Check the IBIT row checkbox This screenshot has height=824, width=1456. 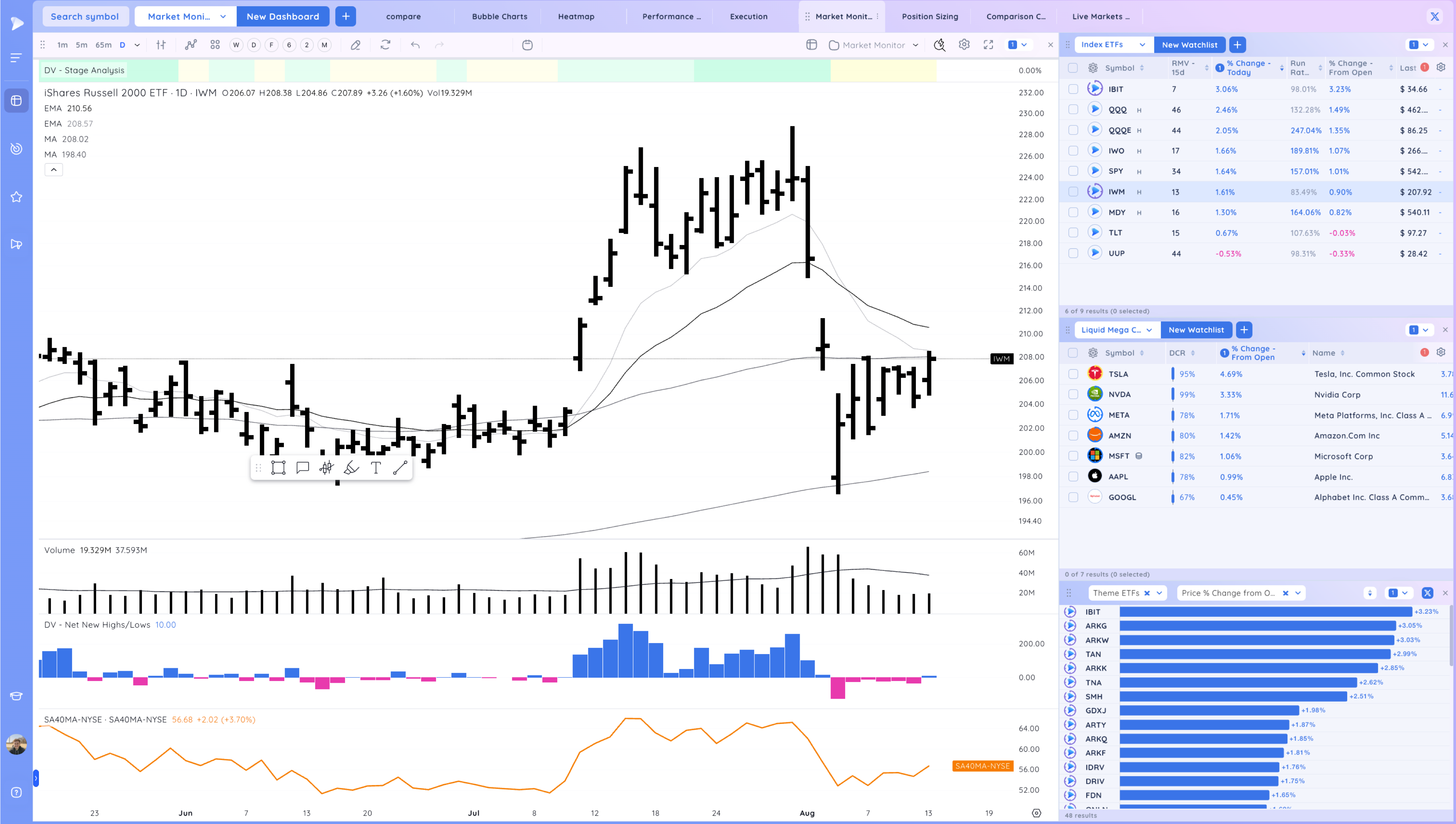coord(1073,89)
